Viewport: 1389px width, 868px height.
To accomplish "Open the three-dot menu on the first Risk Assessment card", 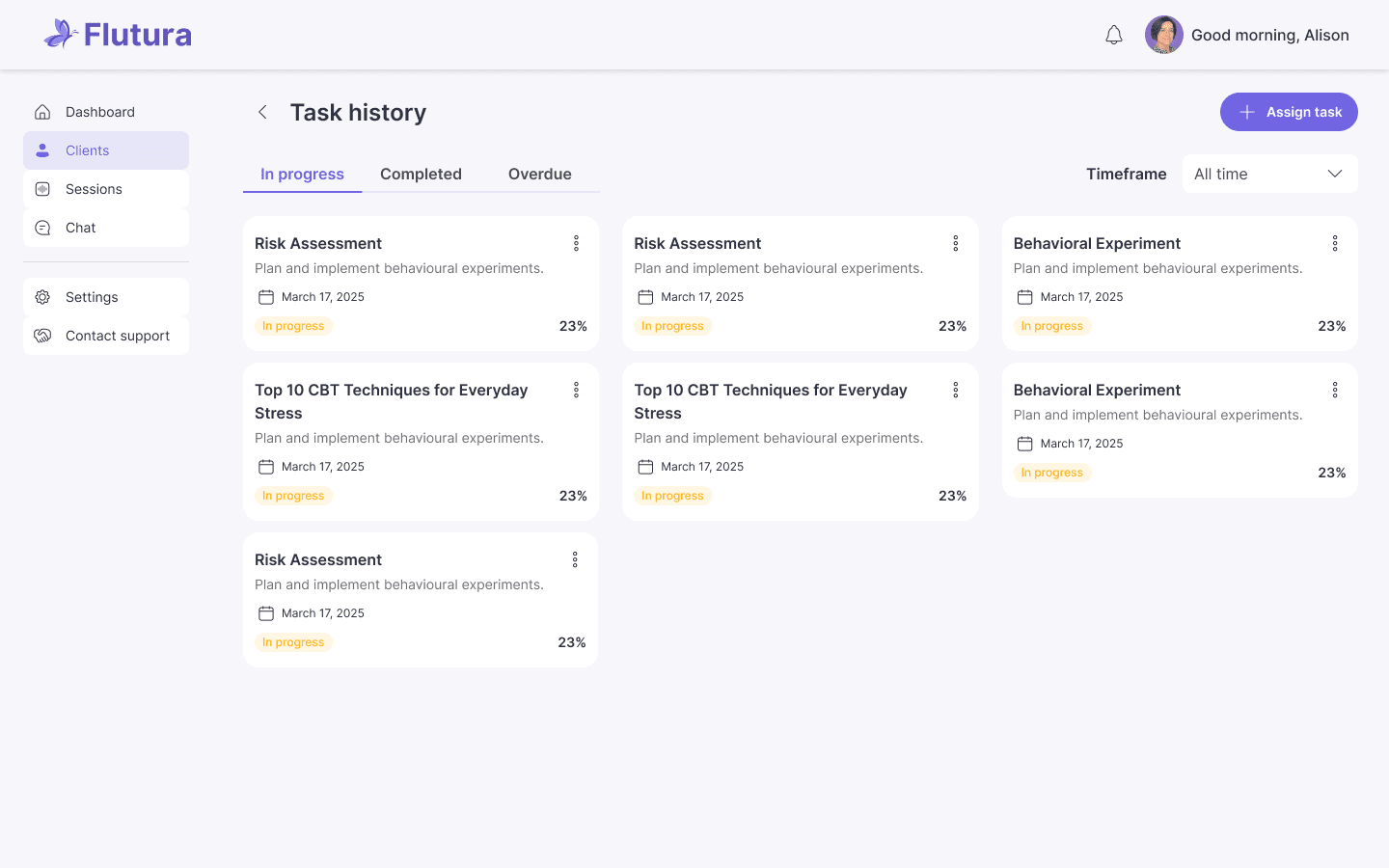I will coord(576,243).
